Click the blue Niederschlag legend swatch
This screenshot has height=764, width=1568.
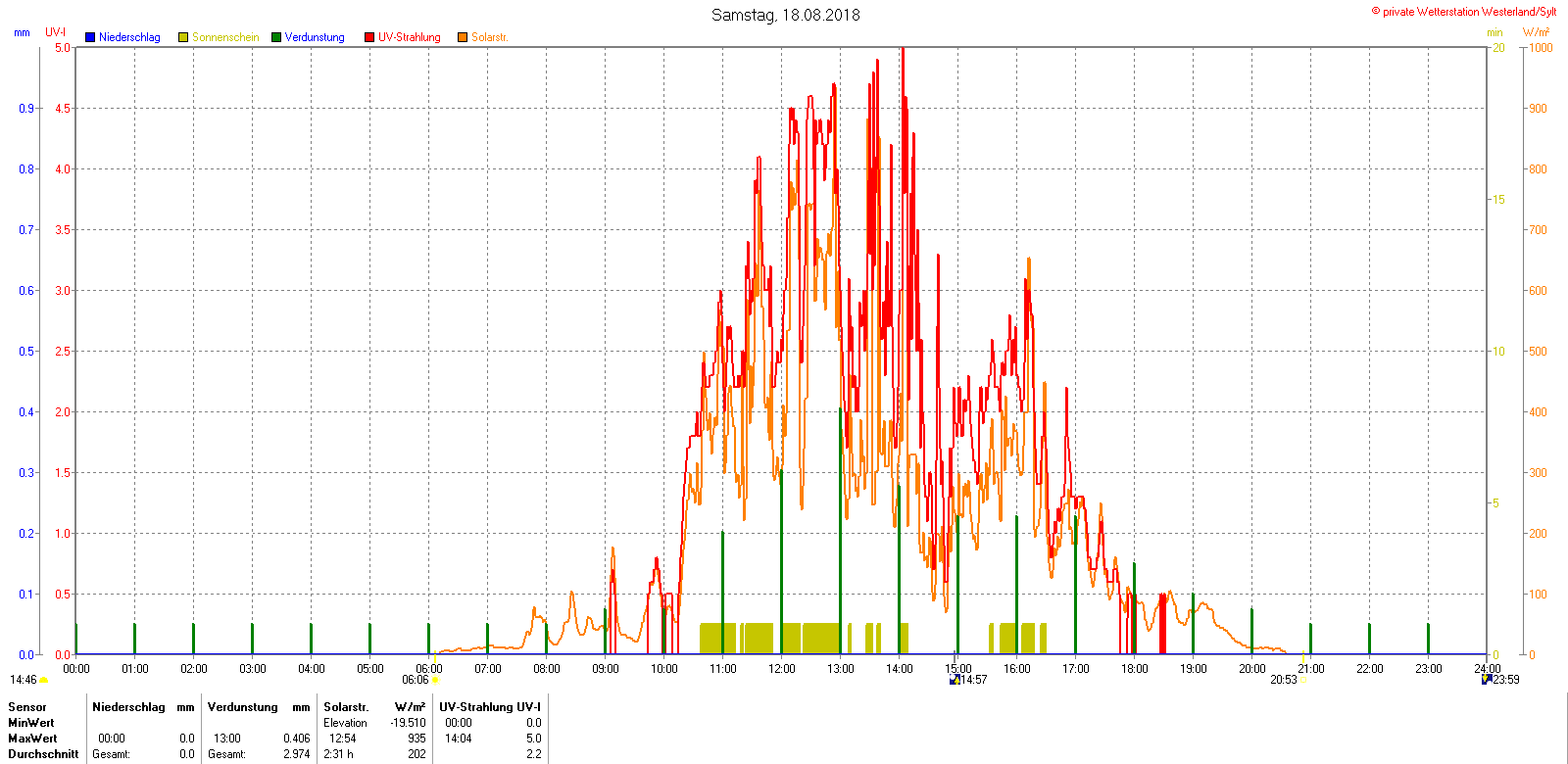pyautogui.click(x=90, y=37)
